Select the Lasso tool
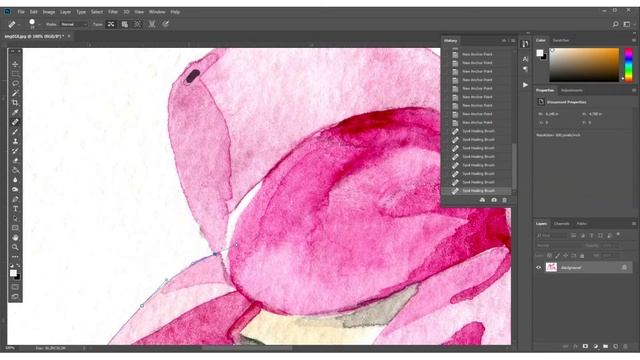This screenshot has width=640, height=360. click(x=15, y=83)
